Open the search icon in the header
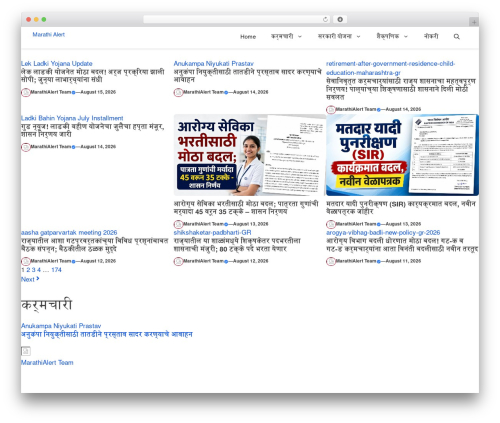The height and width of the screenshot is (423, 500). click(x=456, y=37)
